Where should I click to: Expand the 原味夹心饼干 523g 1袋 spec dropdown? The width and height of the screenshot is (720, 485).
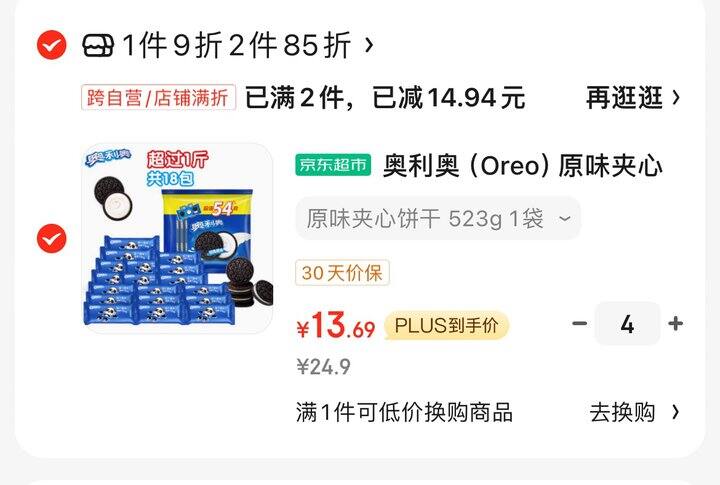point(438,218)
